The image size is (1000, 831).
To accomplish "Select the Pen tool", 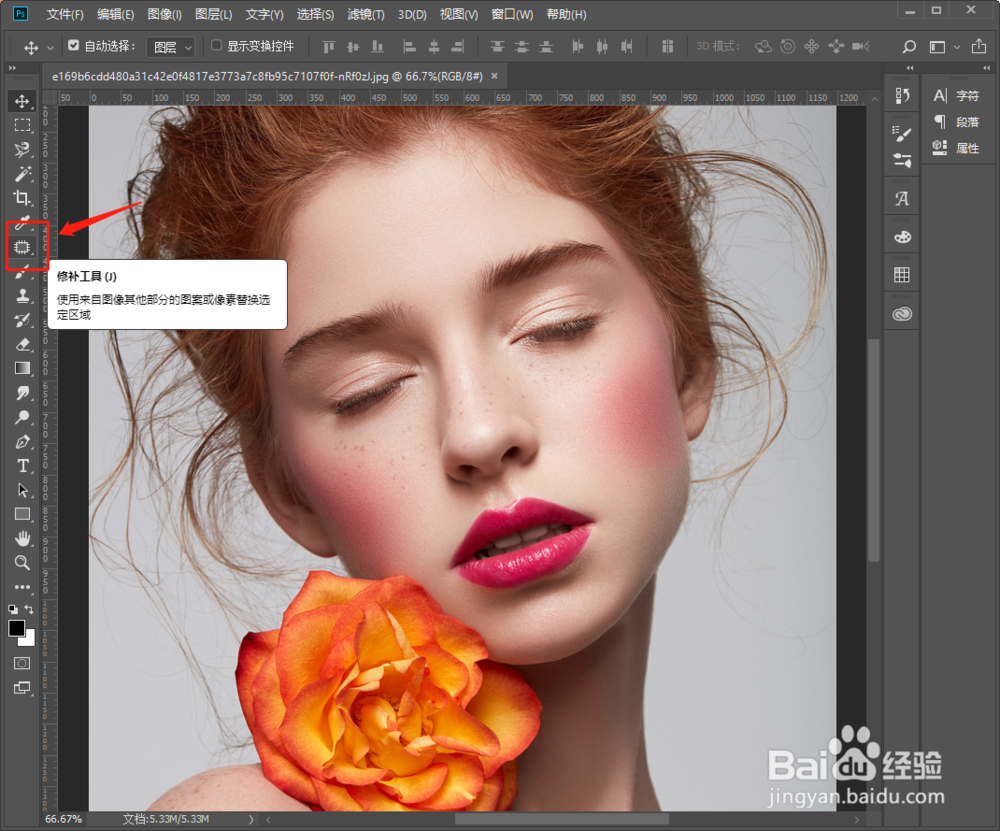I will [x=22, y=442].
